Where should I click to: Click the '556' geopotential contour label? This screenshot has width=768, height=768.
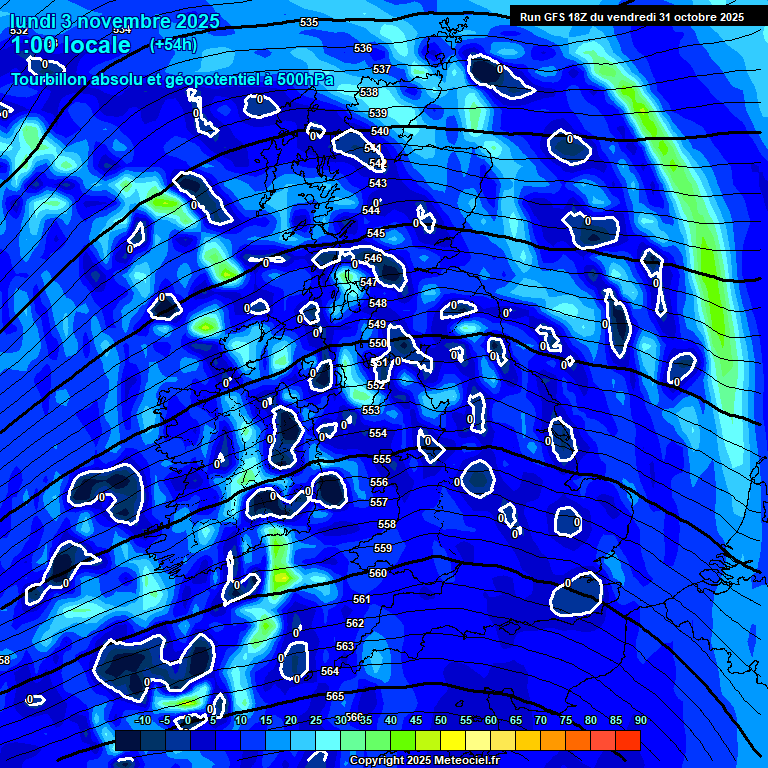pyautogui.click(x=379, y=482)
